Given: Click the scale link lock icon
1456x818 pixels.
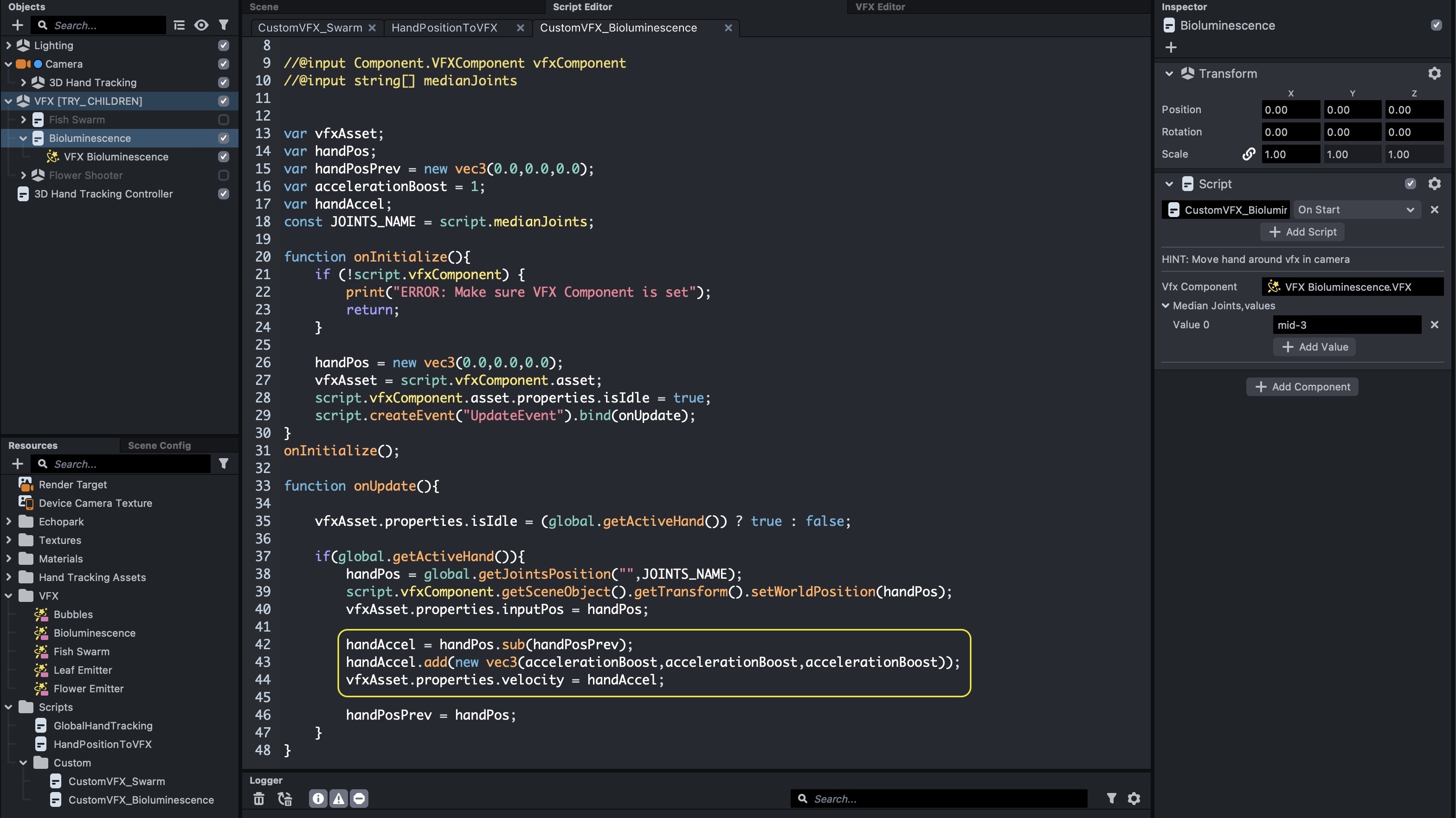Looking at the screenshot, I should (1249, 154).
